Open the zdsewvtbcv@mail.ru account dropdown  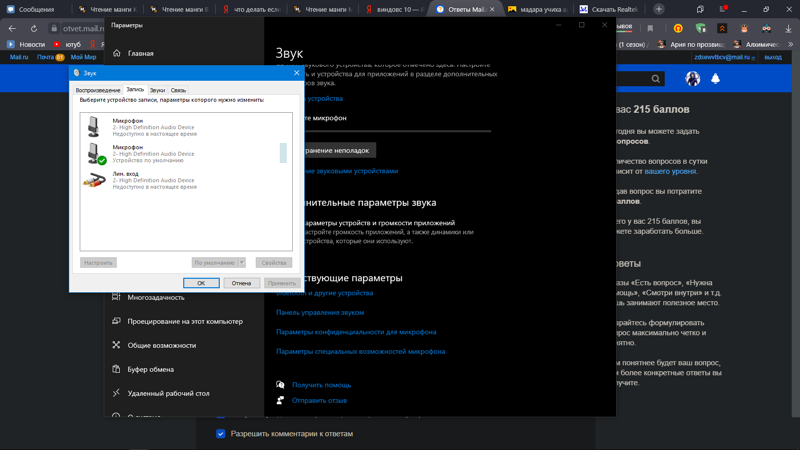(724, 57)
